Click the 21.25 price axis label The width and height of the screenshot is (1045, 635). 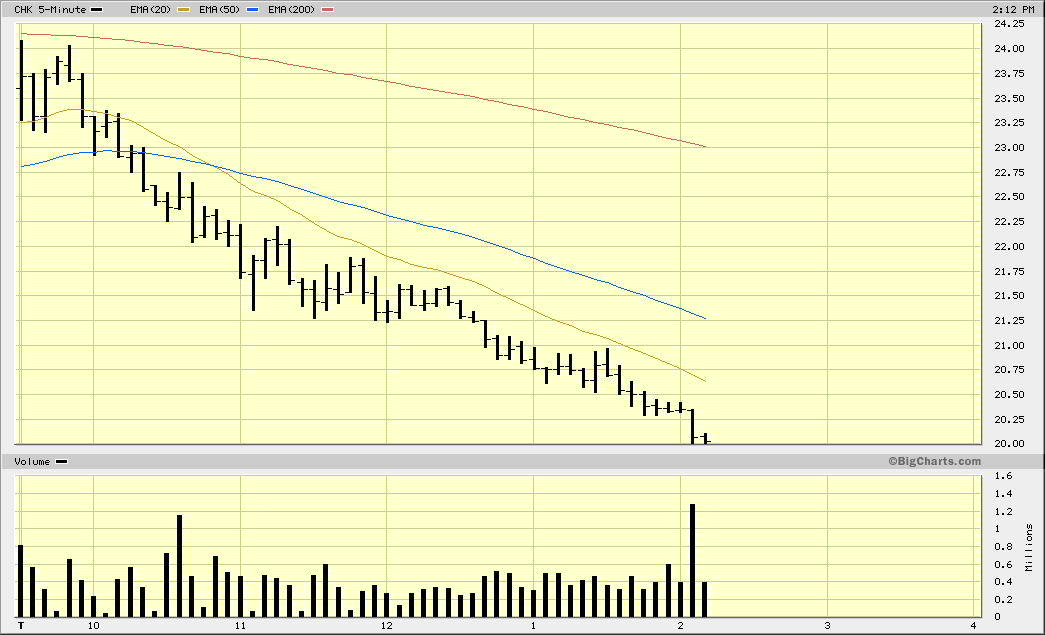click(x=1009, y=320)
